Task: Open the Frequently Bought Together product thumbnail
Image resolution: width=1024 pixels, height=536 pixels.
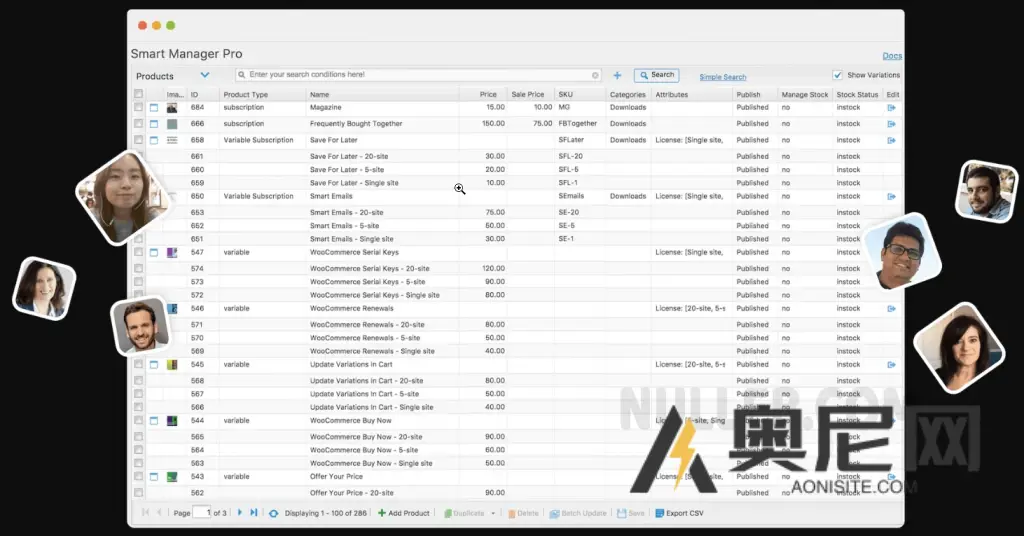Action: click(172, 124)
